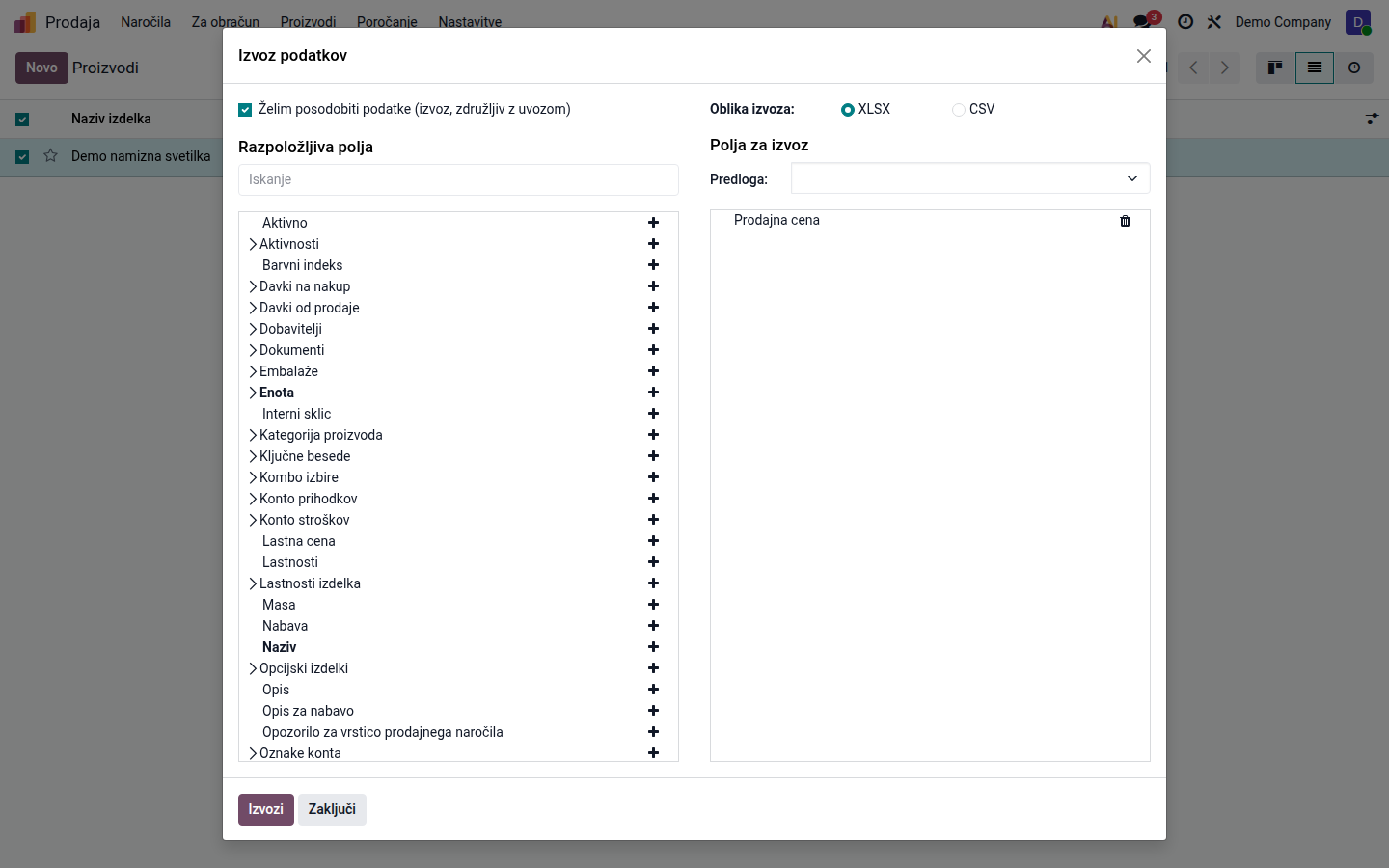
Task: Open the Poročanje menu
Action: (x=387, y=21)
